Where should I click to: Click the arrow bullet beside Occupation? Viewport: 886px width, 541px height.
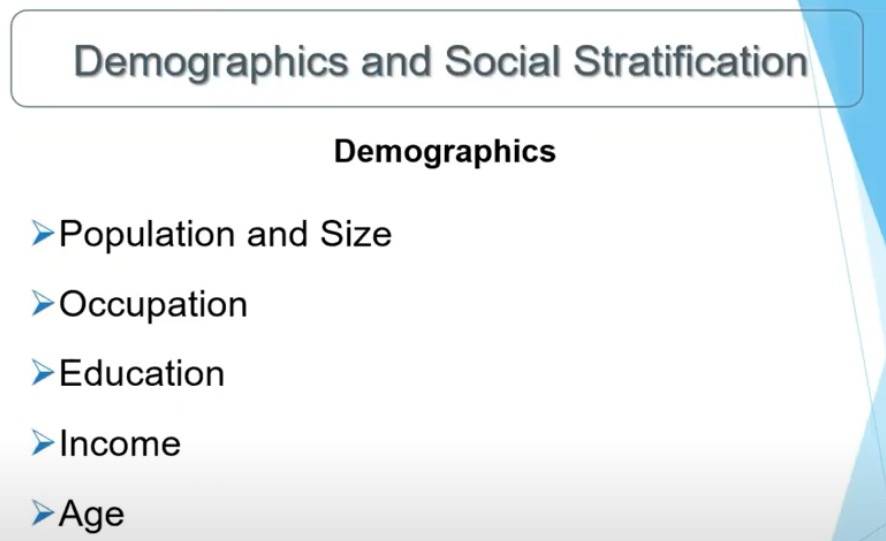click(x=43, y=303)
